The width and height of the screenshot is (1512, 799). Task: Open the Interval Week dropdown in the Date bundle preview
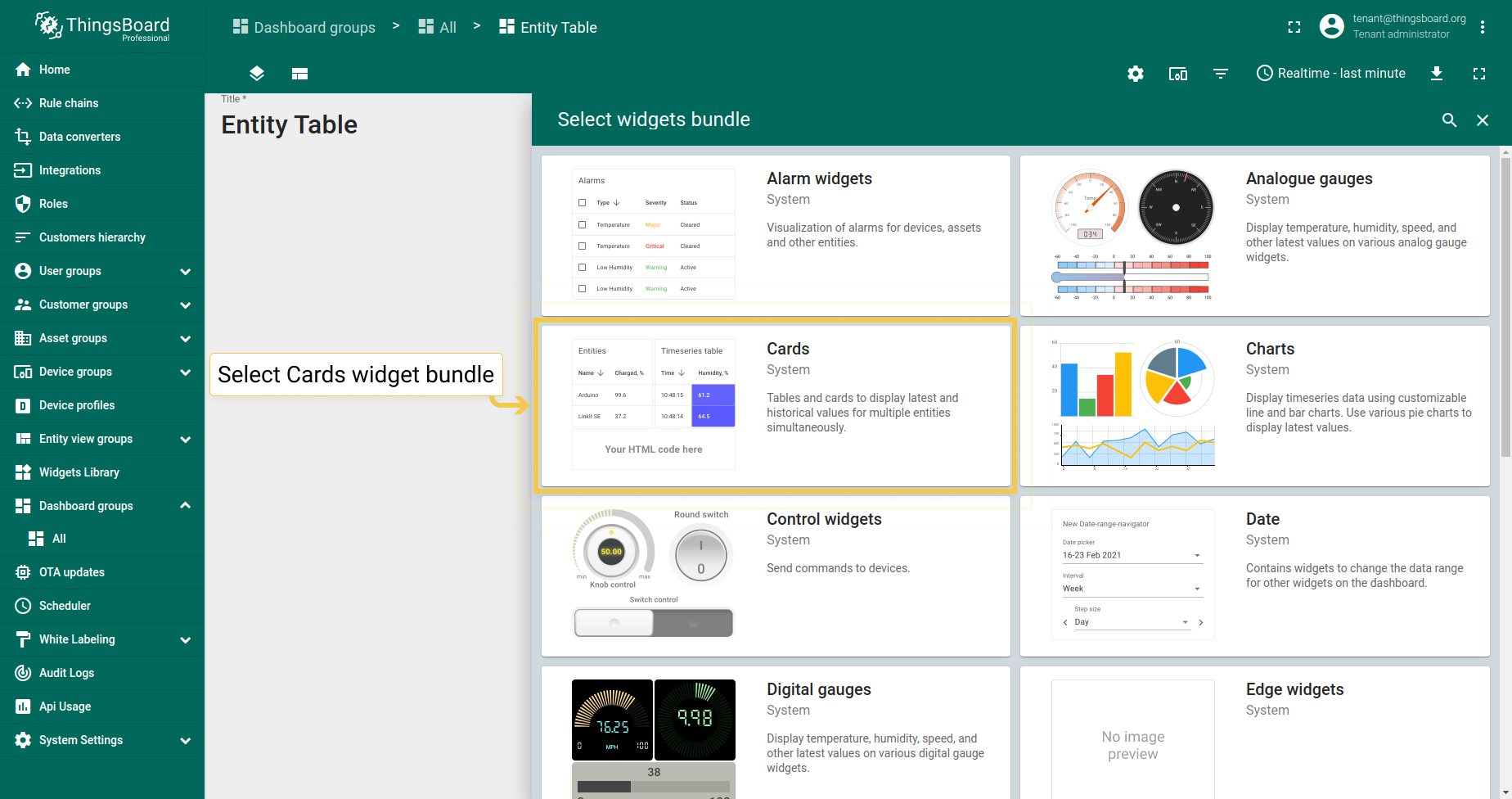(1132, 589)
